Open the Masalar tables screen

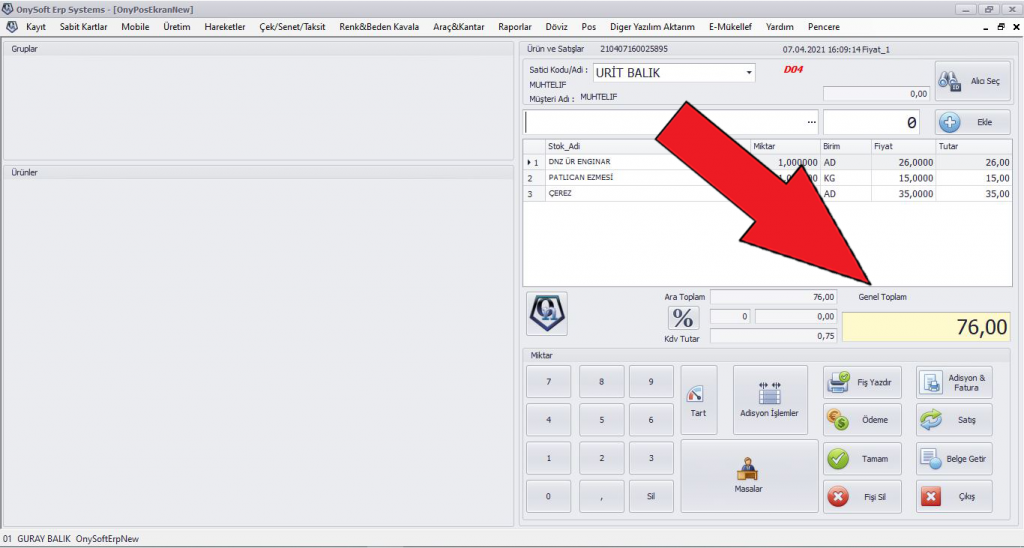pos(749,475)
